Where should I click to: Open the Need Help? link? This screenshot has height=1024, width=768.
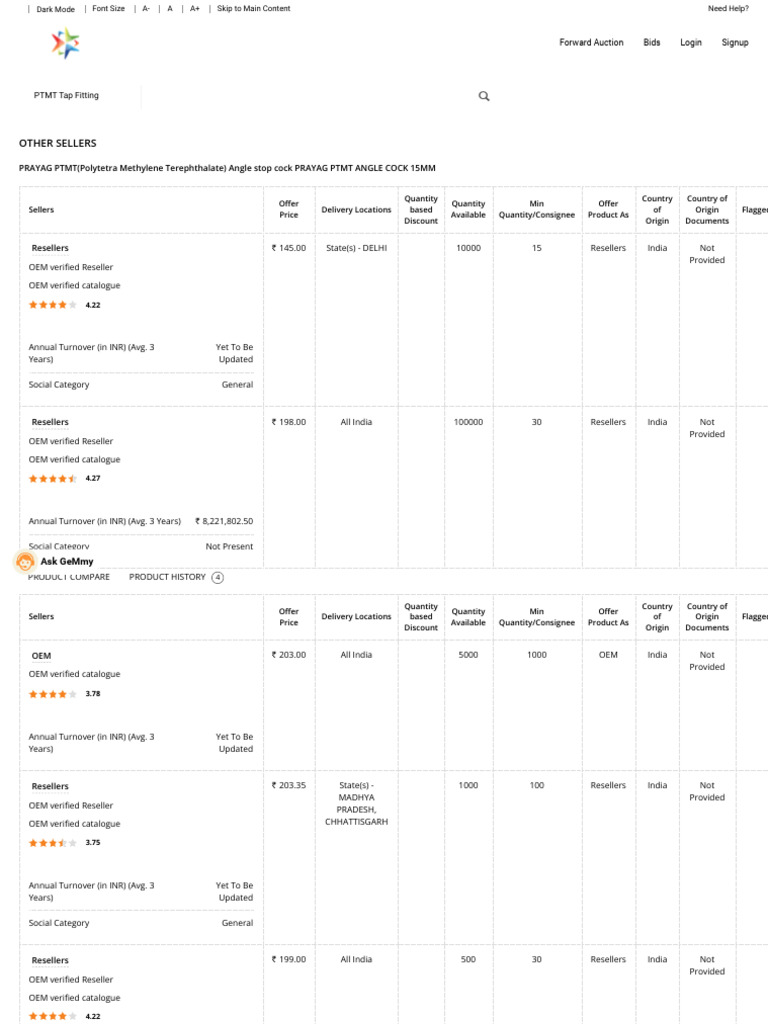728,9
